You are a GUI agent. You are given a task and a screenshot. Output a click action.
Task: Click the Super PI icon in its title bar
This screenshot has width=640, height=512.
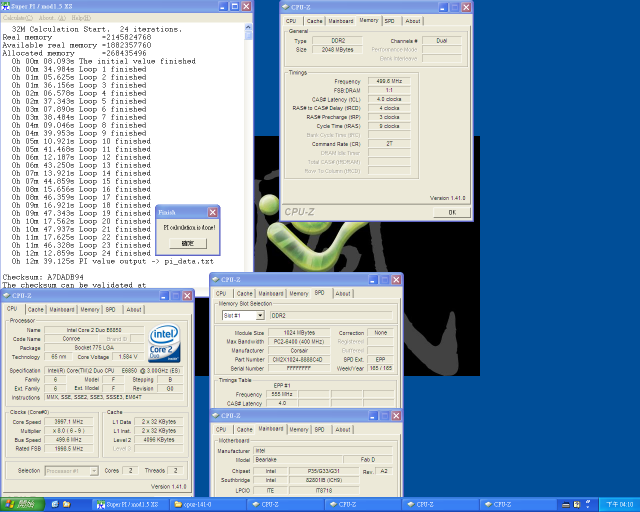[6, 7]
